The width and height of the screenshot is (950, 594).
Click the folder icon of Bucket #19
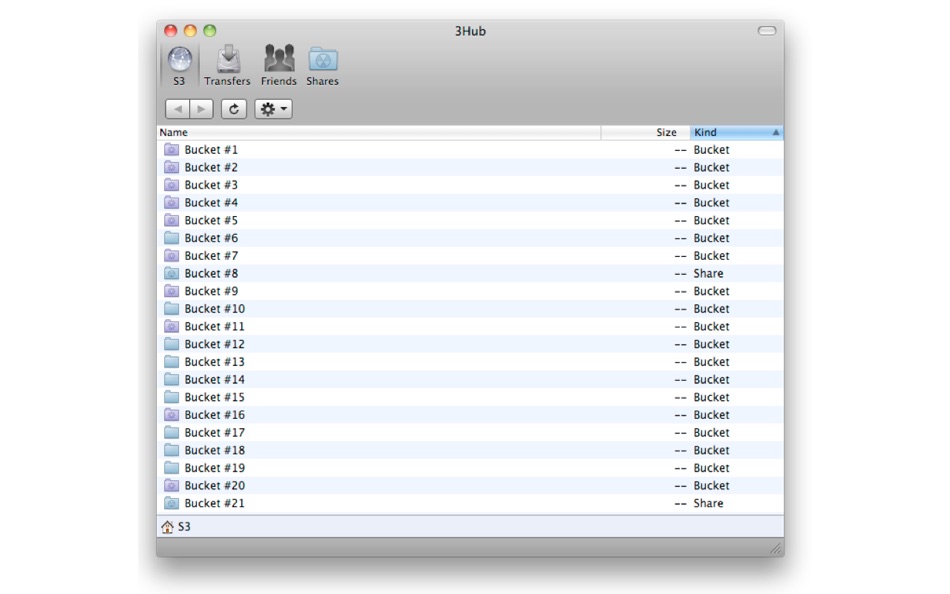tap(171, 467)
